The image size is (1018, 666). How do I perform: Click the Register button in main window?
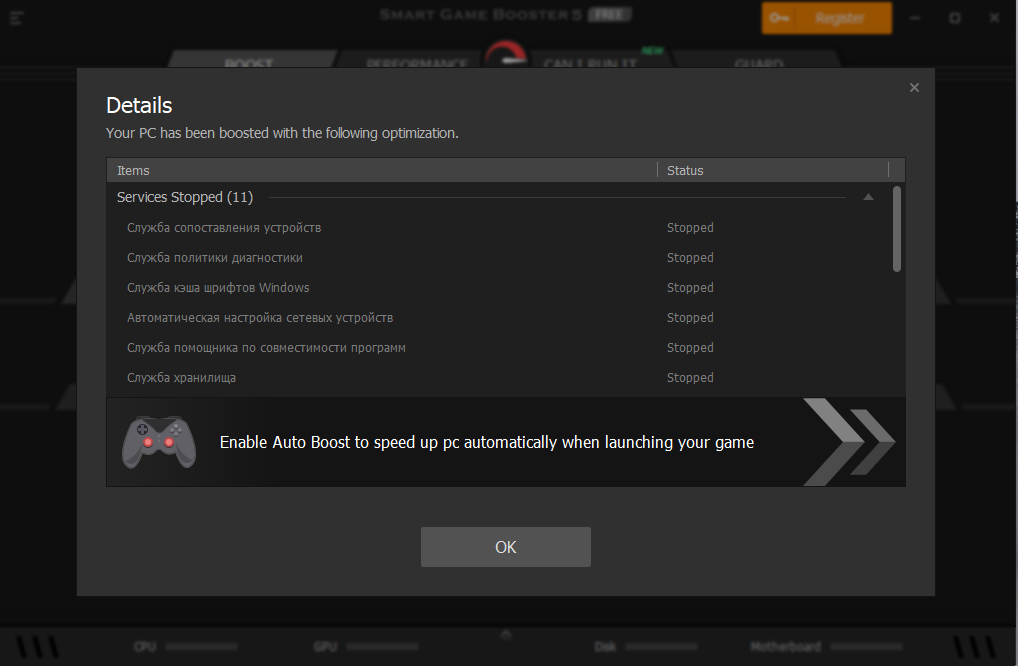826,18
